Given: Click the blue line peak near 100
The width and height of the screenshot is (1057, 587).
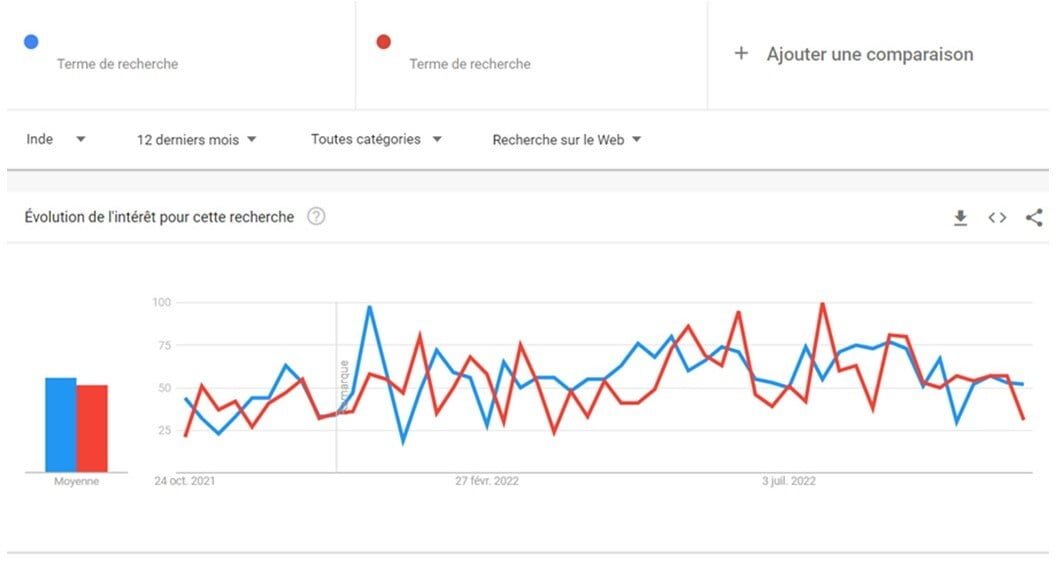Looking at the screenshot, I should pos(370,308).
